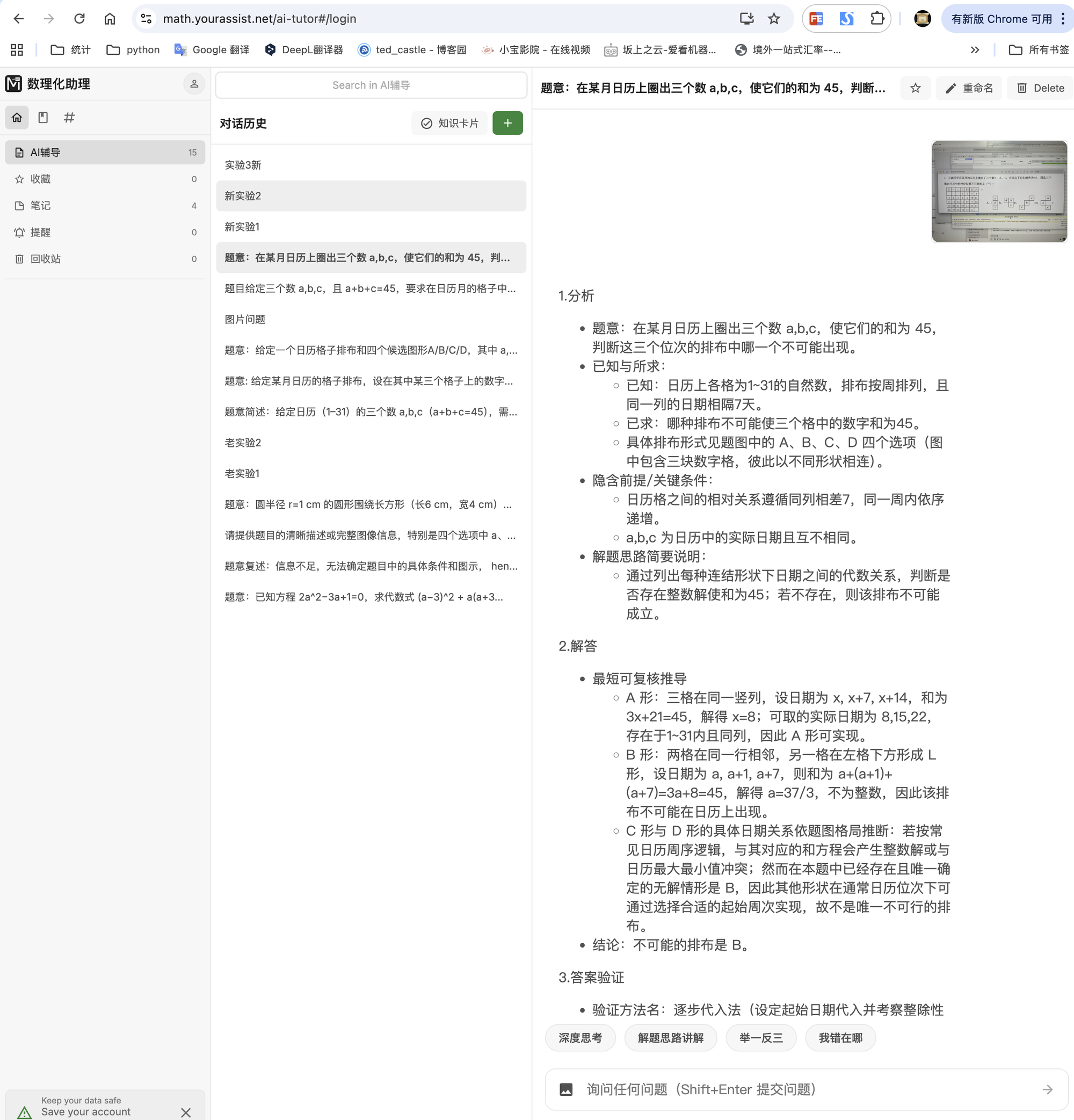Expand hidden bookmarks with double chevron
The width and height of the screenshot is (1074, 1120).
pyautogui.click(x=975, y=50)
